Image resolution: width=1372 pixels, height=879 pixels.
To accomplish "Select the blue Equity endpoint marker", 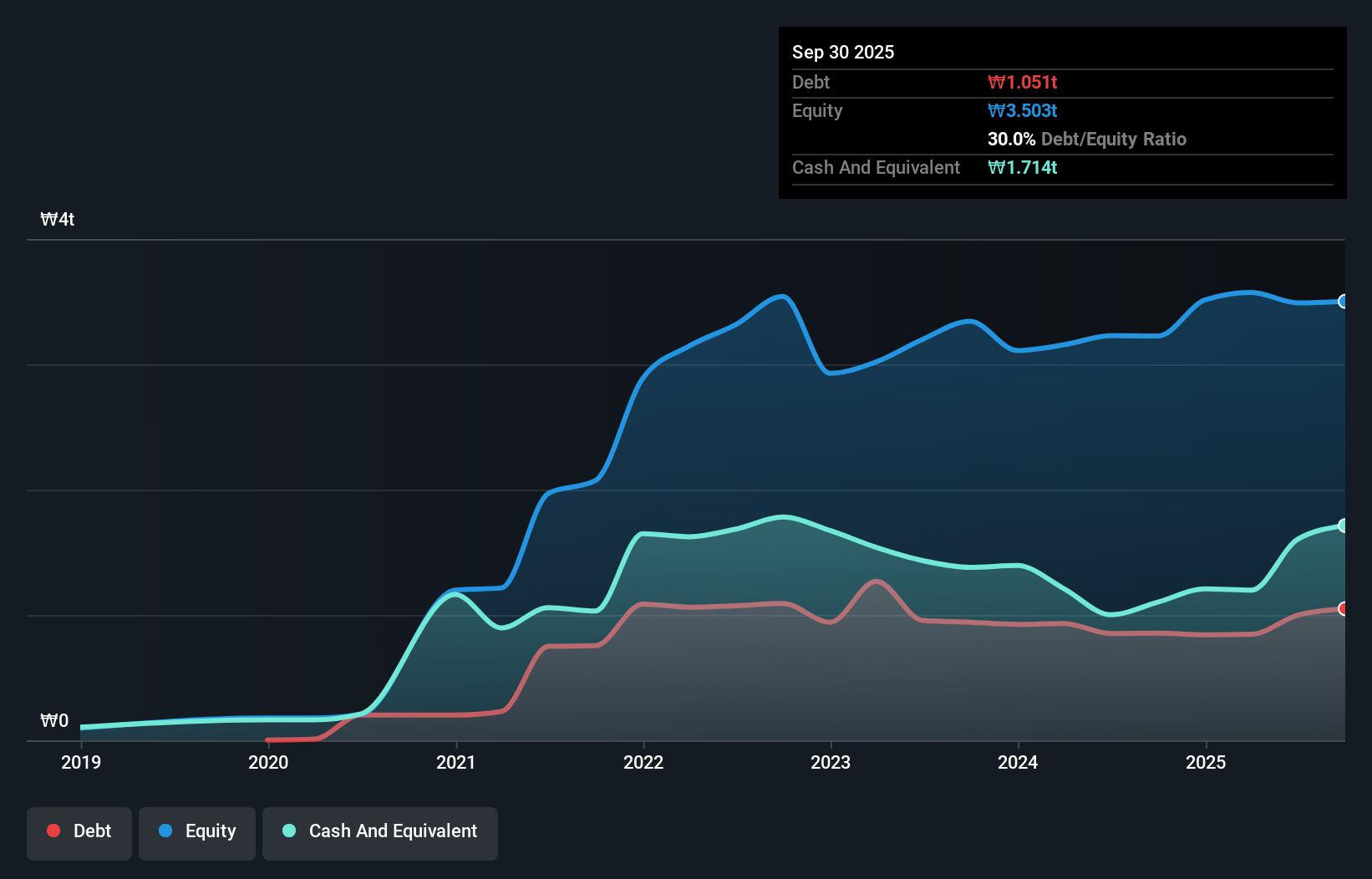I will pyautogui.click(x=1343, y=302).
